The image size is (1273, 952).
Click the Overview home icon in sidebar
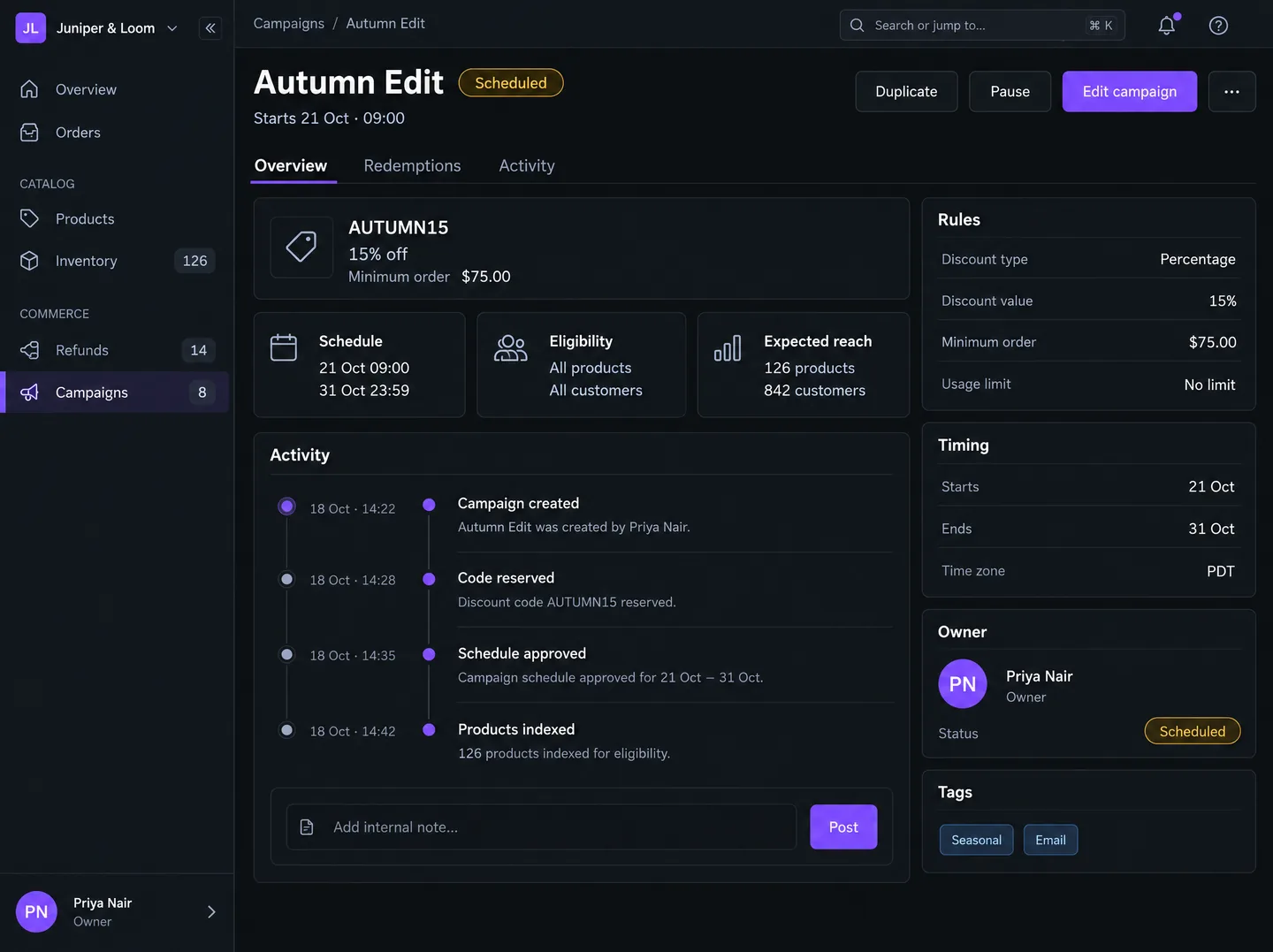(x=29, y=89)
